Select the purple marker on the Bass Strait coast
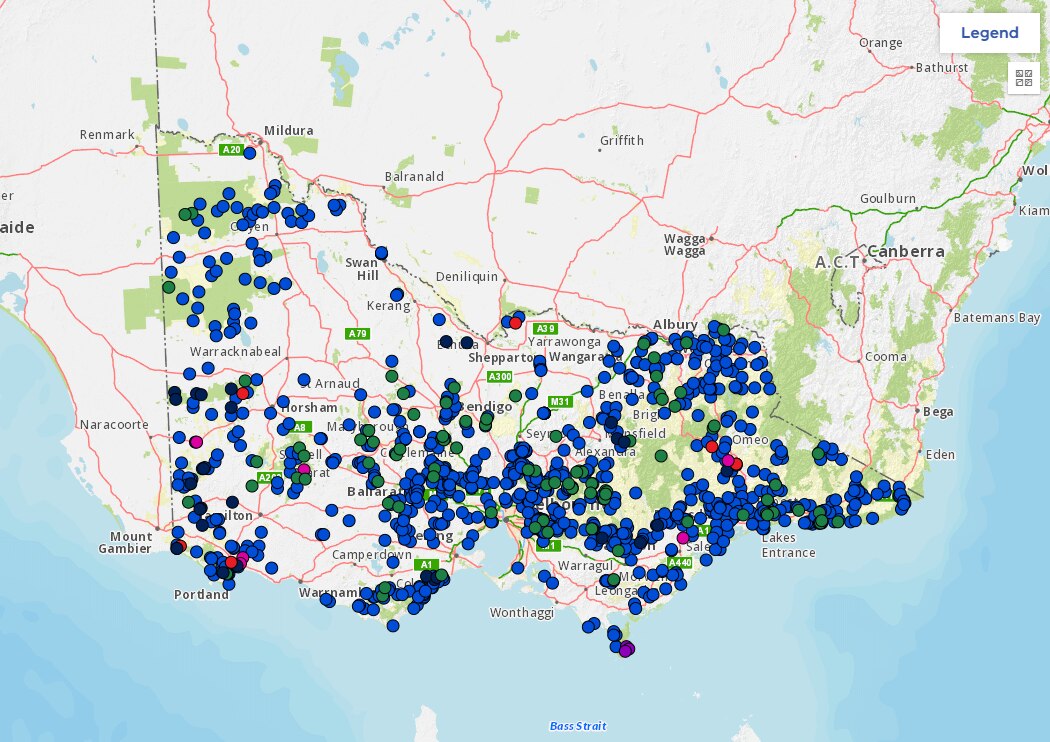The image size is (1050, 742). (625, 650)
